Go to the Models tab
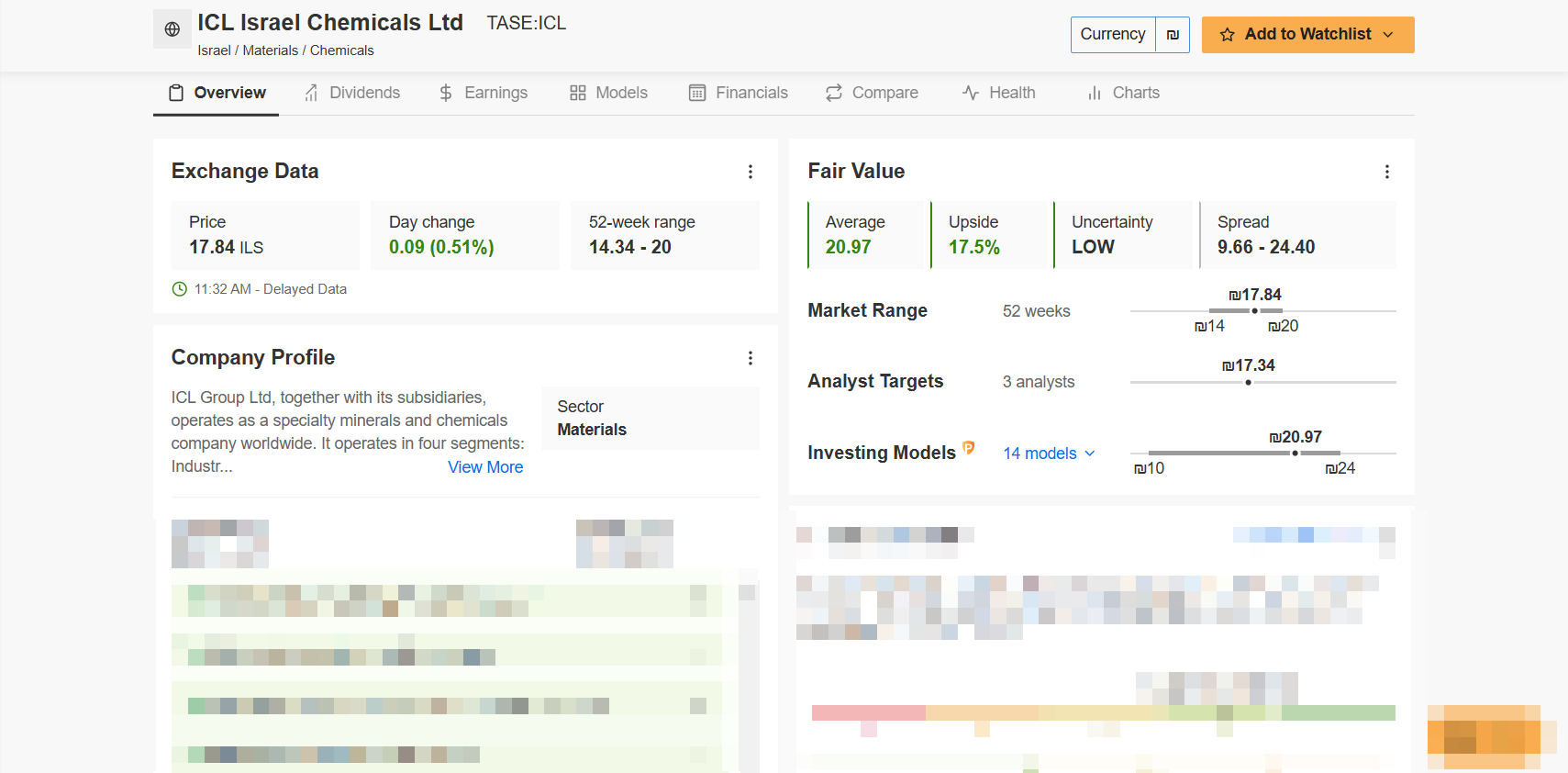Viewport: 1568px width, 773px height. coord(609,93)
